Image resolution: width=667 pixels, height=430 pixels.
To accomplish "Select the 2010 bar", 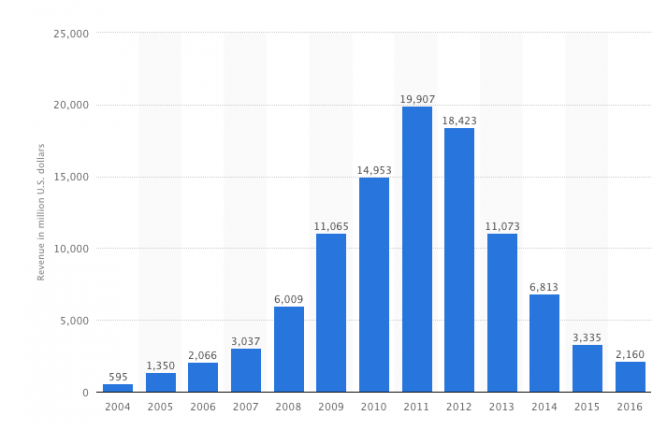I will click(x=374, y=284).
